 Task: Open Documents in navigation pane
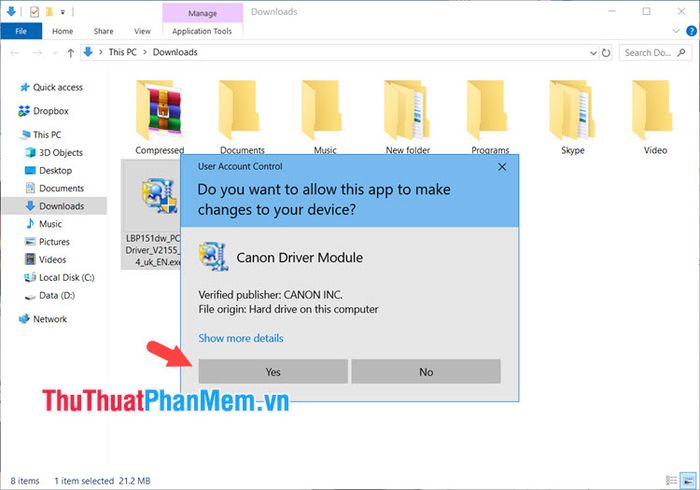pyautogui.click(x=61, y=188)
